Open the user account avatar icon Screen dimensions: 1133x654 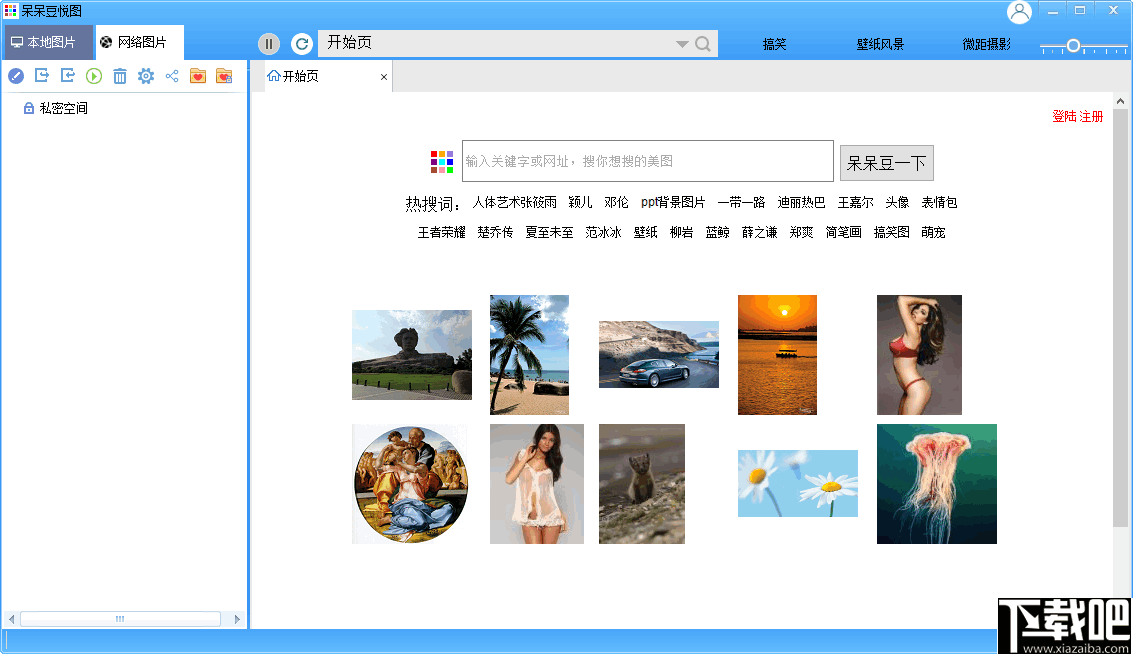coord(1020,12)
